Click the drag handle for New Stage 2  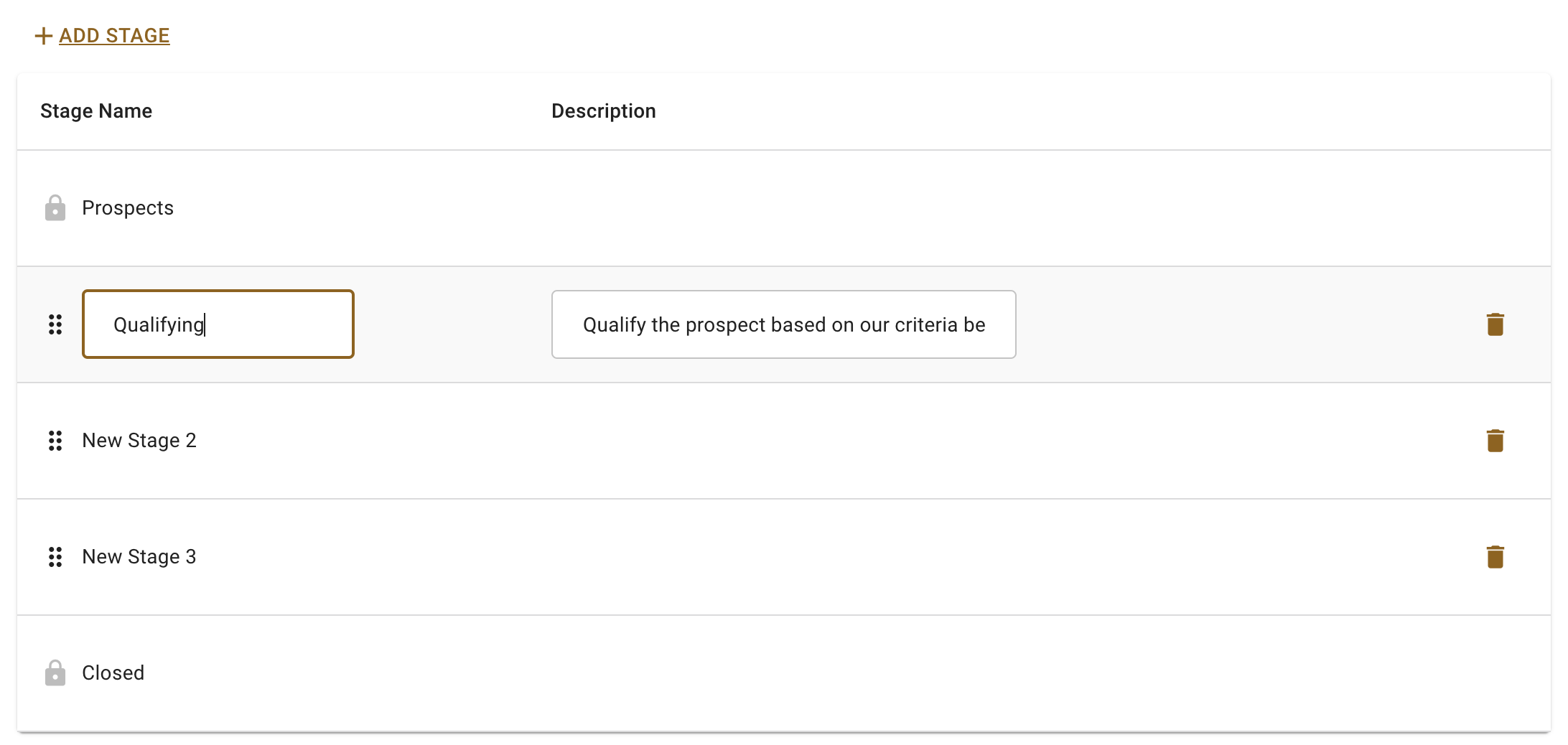click(55, 441)
